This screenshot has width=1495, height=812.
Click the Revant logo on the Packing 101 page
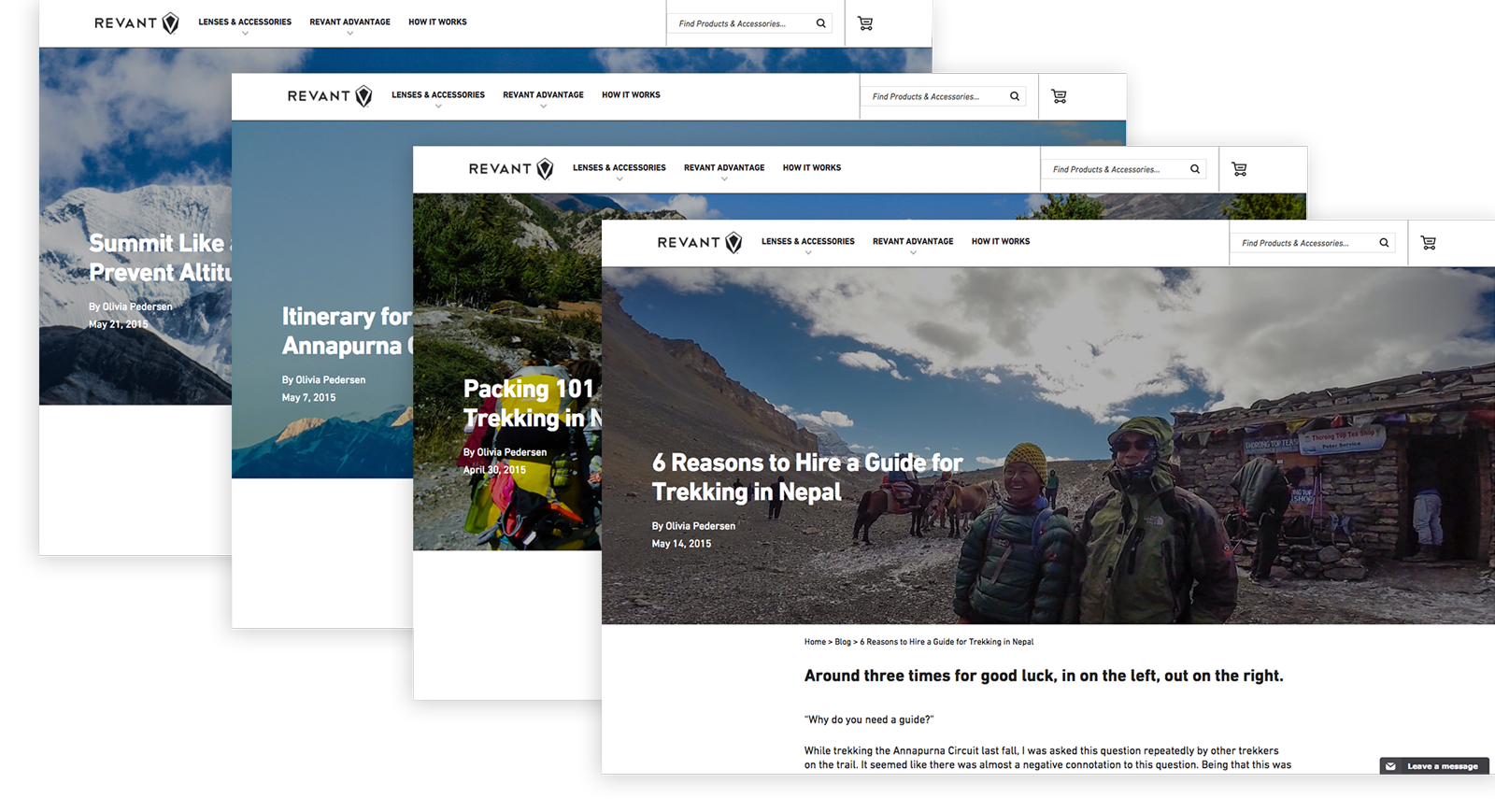click(x=511, y=169)
